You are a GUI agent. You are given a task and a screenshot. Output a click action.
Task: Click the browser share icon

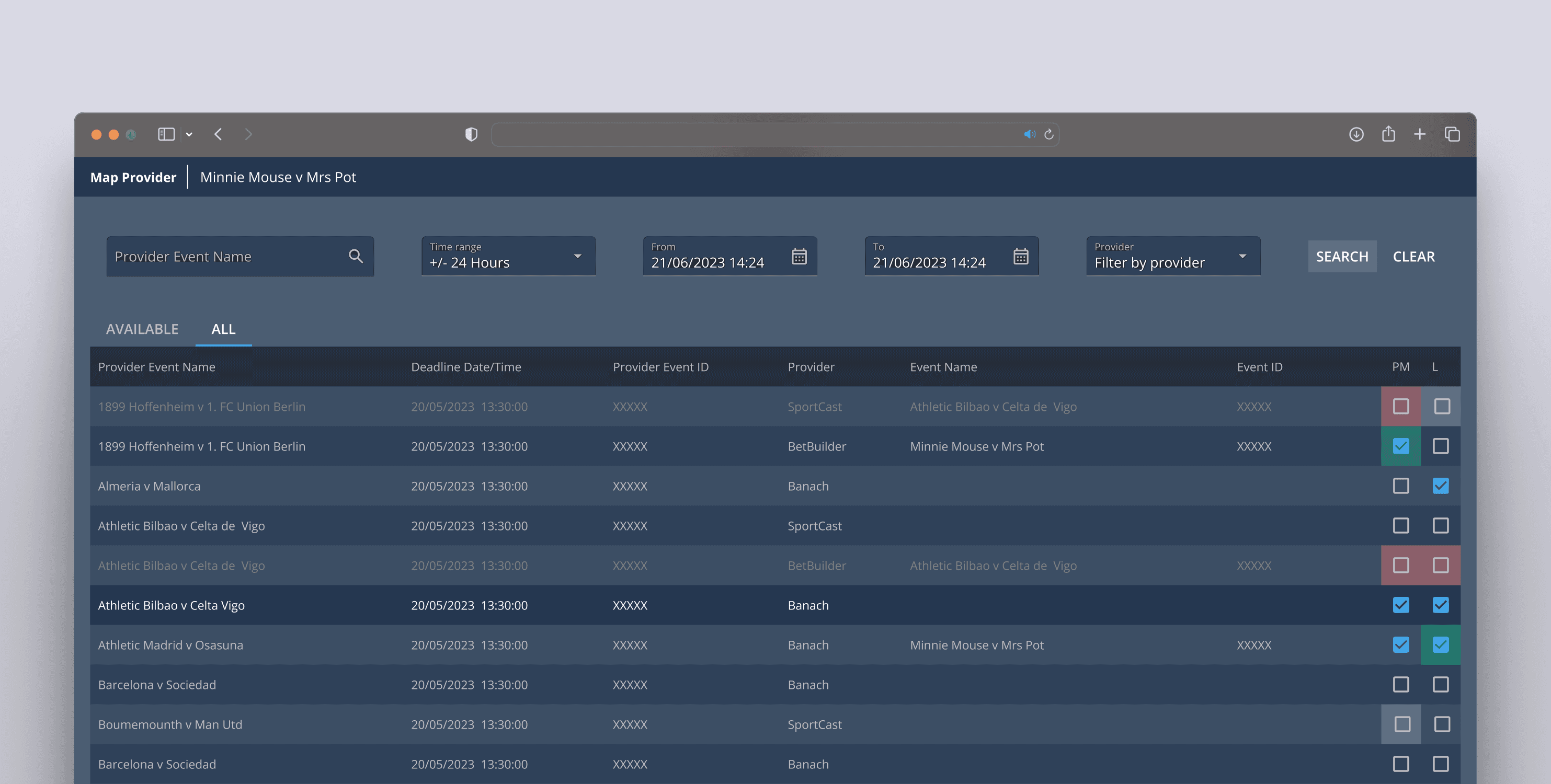[1388, 134]
